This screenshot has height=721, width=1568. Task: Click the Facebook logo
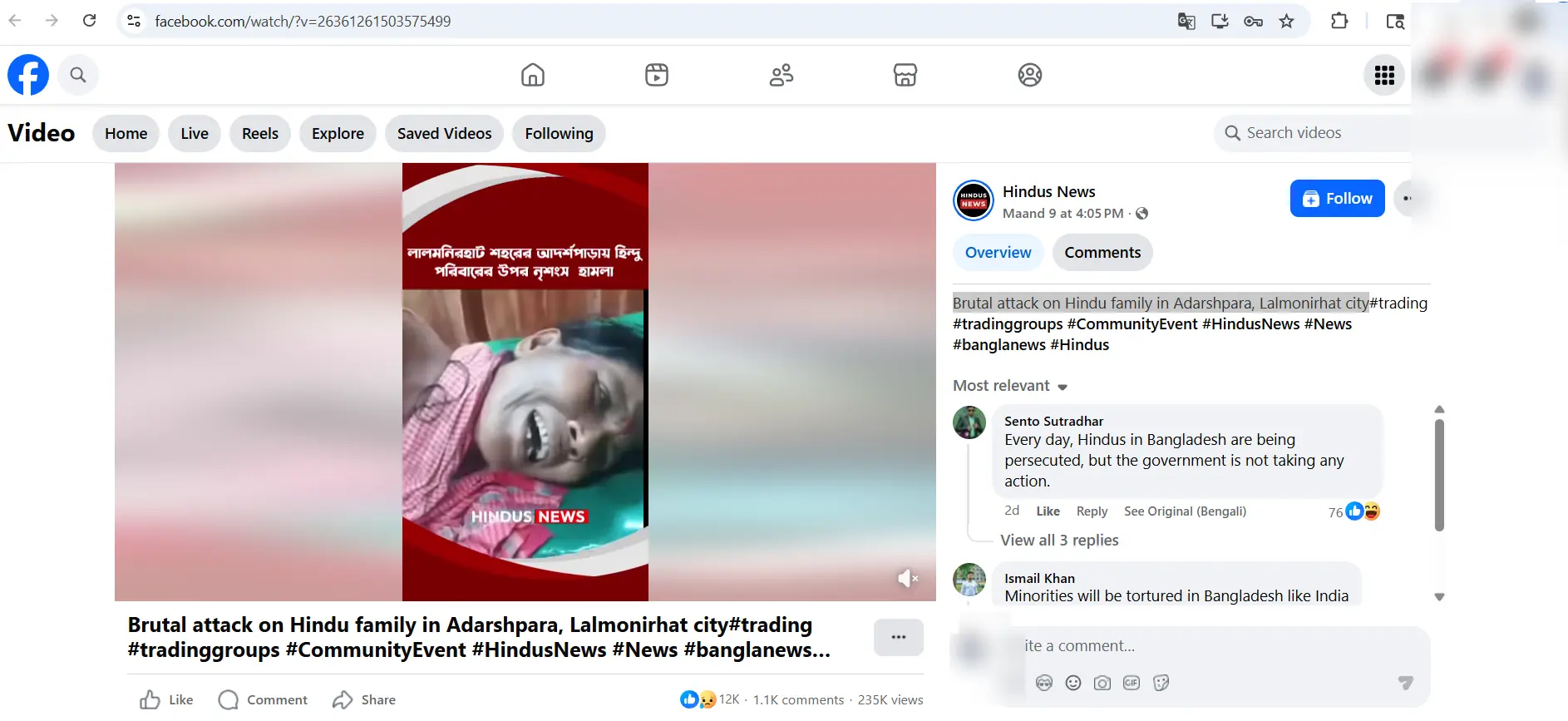pyautogui.click(x=28, y=75)
